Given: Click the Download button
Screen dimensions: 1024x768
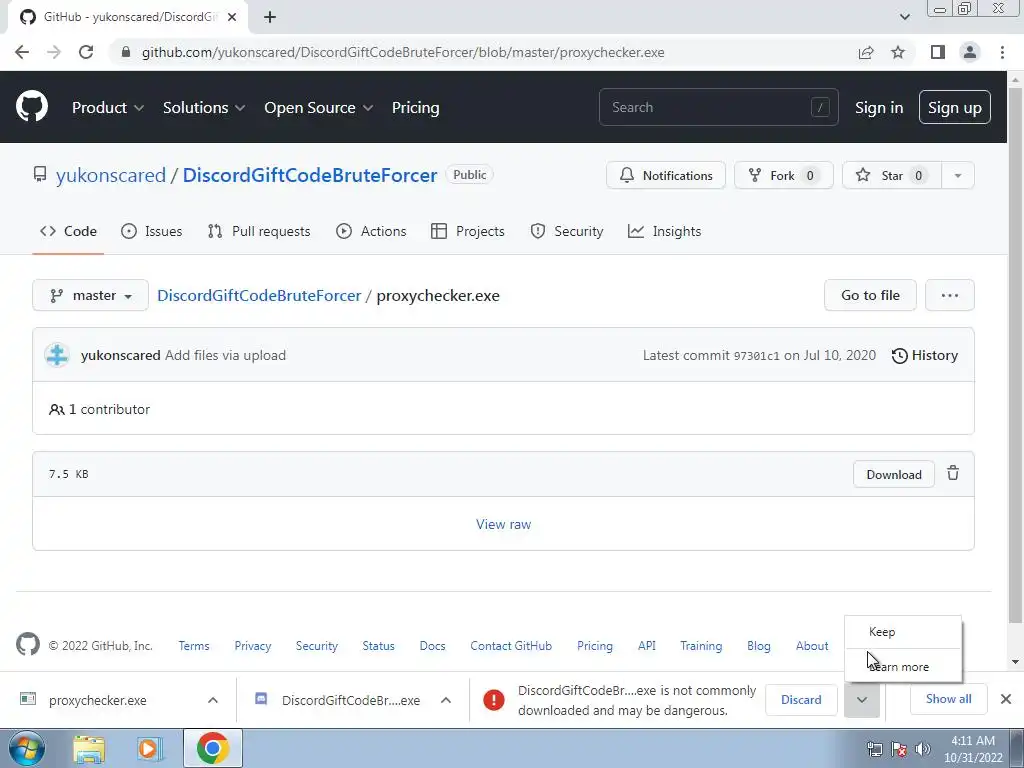Looking at the screenshot, I should pyautogui.click(x=894, y=474).
